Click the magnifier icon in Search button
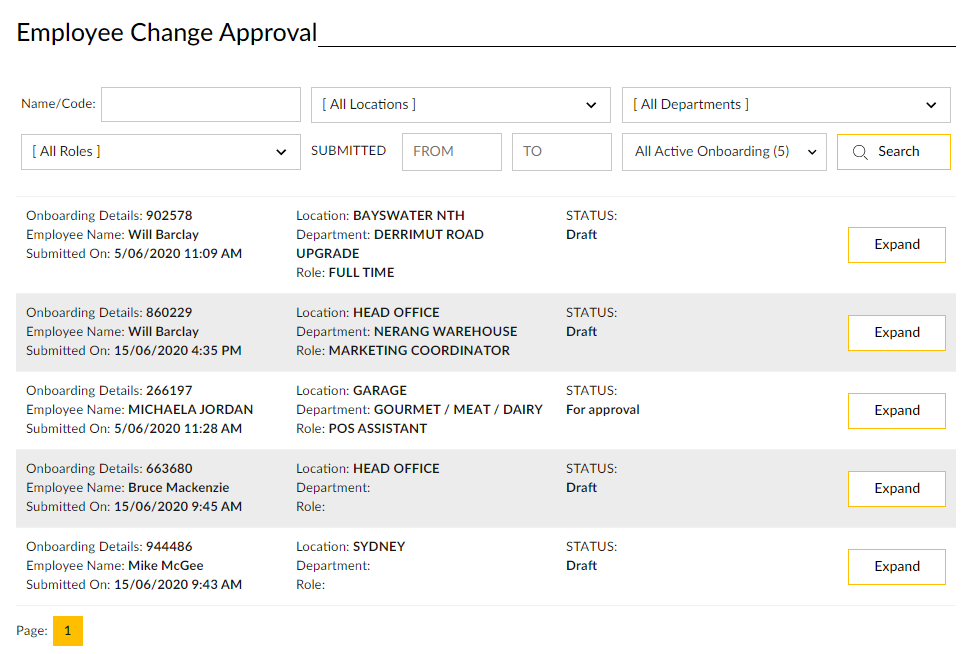Viewport: 973px width, 654px height. pos(860,152)
